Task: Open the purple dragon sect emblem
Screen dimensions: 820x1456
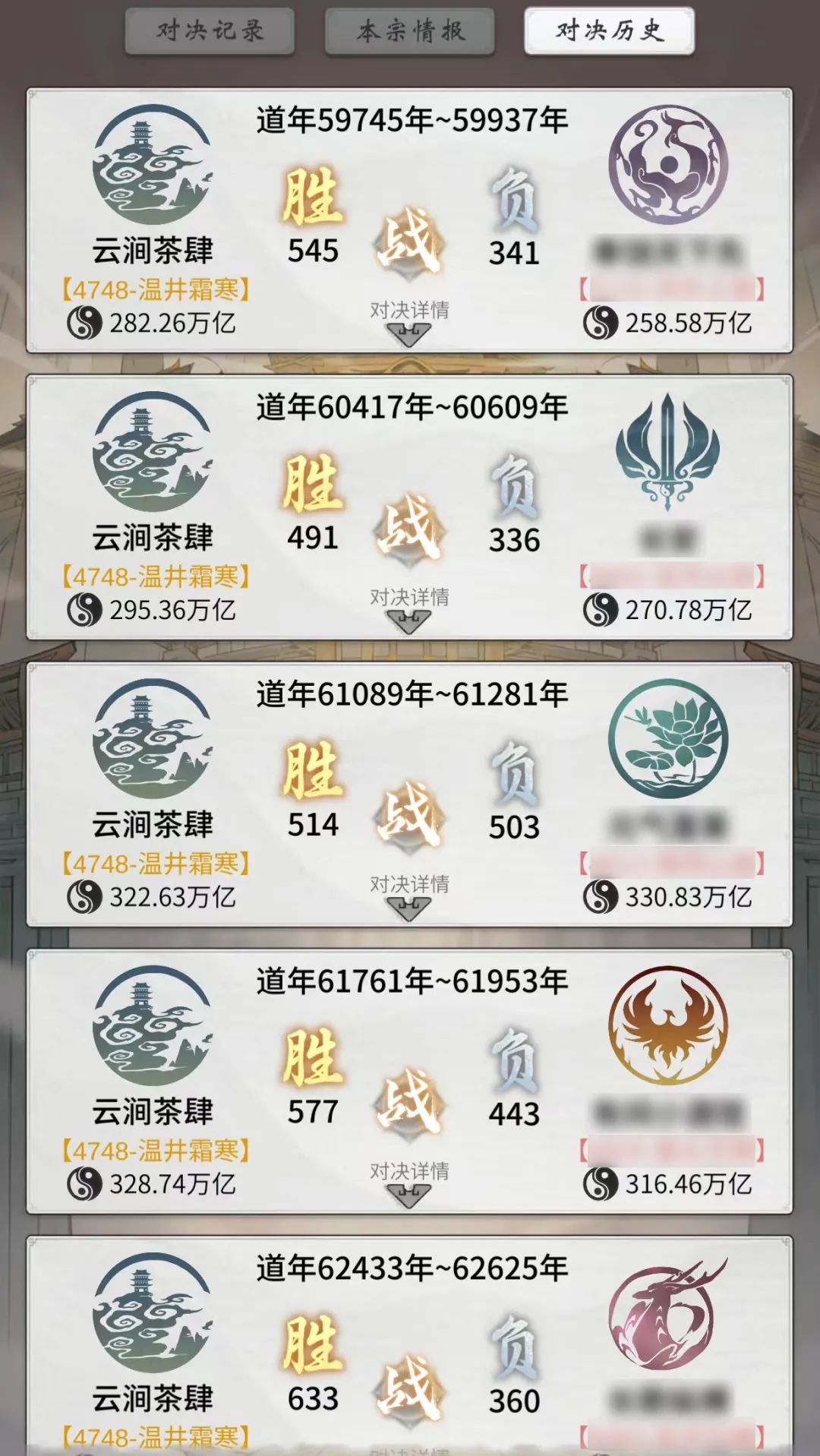Action: pyautogui.click(x=668, y=164)
